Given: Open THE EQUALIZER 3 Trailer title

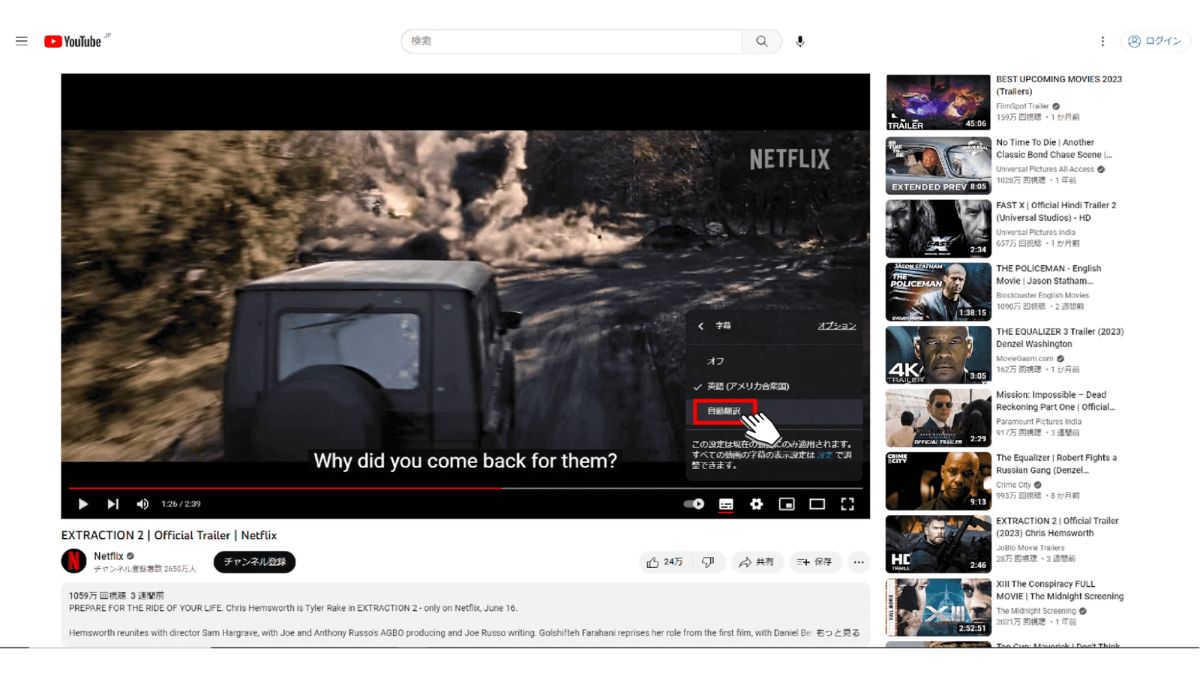Looking at the screenshot, I should pyautogui.click(x=1060, y=338).
